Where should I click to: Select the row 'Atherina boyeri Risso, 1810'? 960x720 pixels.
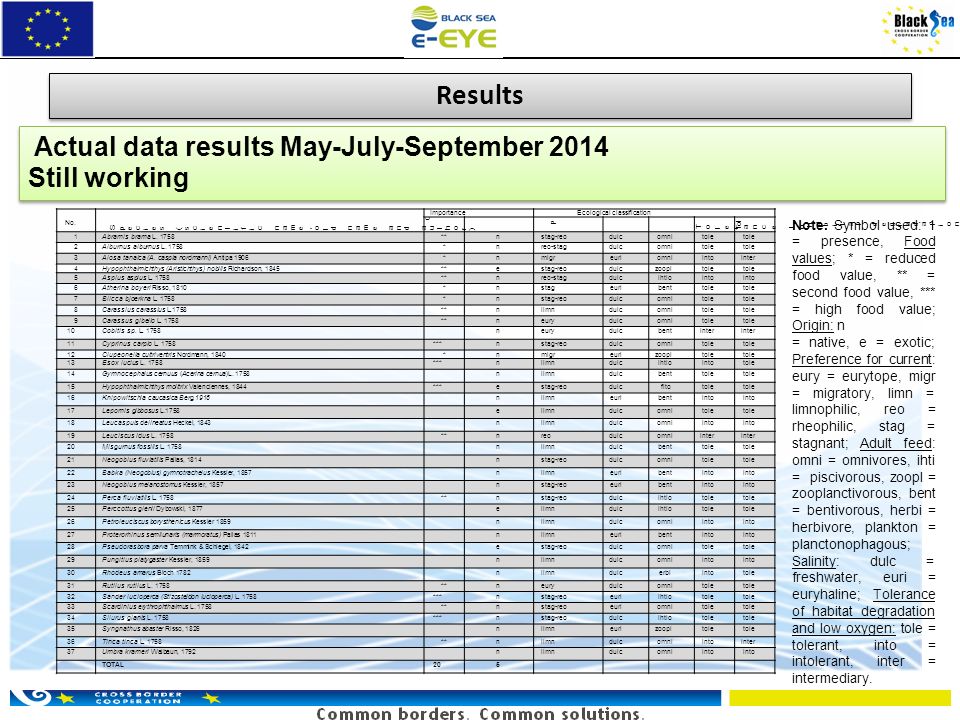[416, 288]
